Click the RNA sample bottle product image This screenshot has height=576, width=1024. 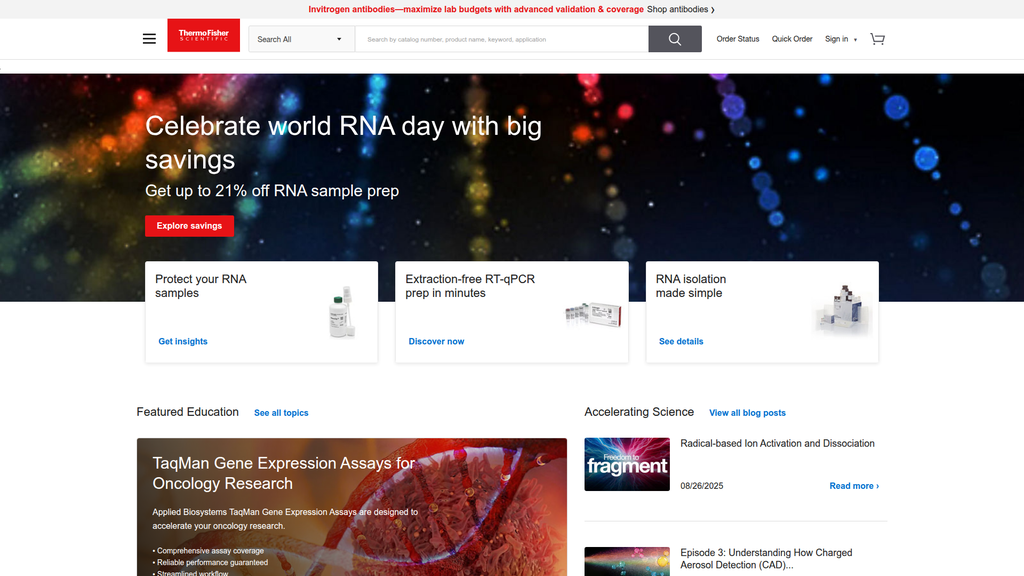[x=342, y=312]
